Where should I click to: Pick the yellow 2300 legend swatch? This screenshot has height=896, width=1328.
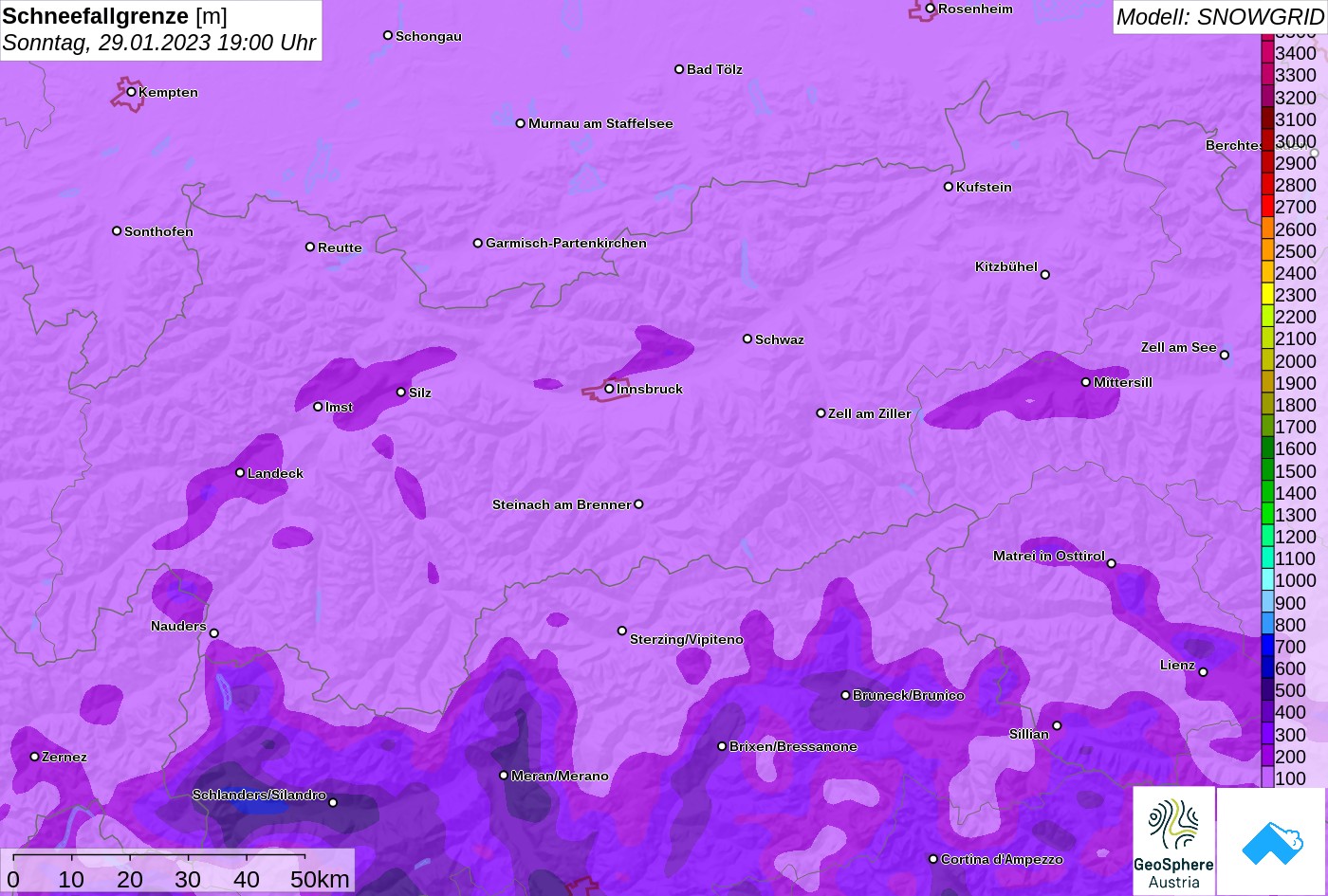click(x=1267, y=294)
